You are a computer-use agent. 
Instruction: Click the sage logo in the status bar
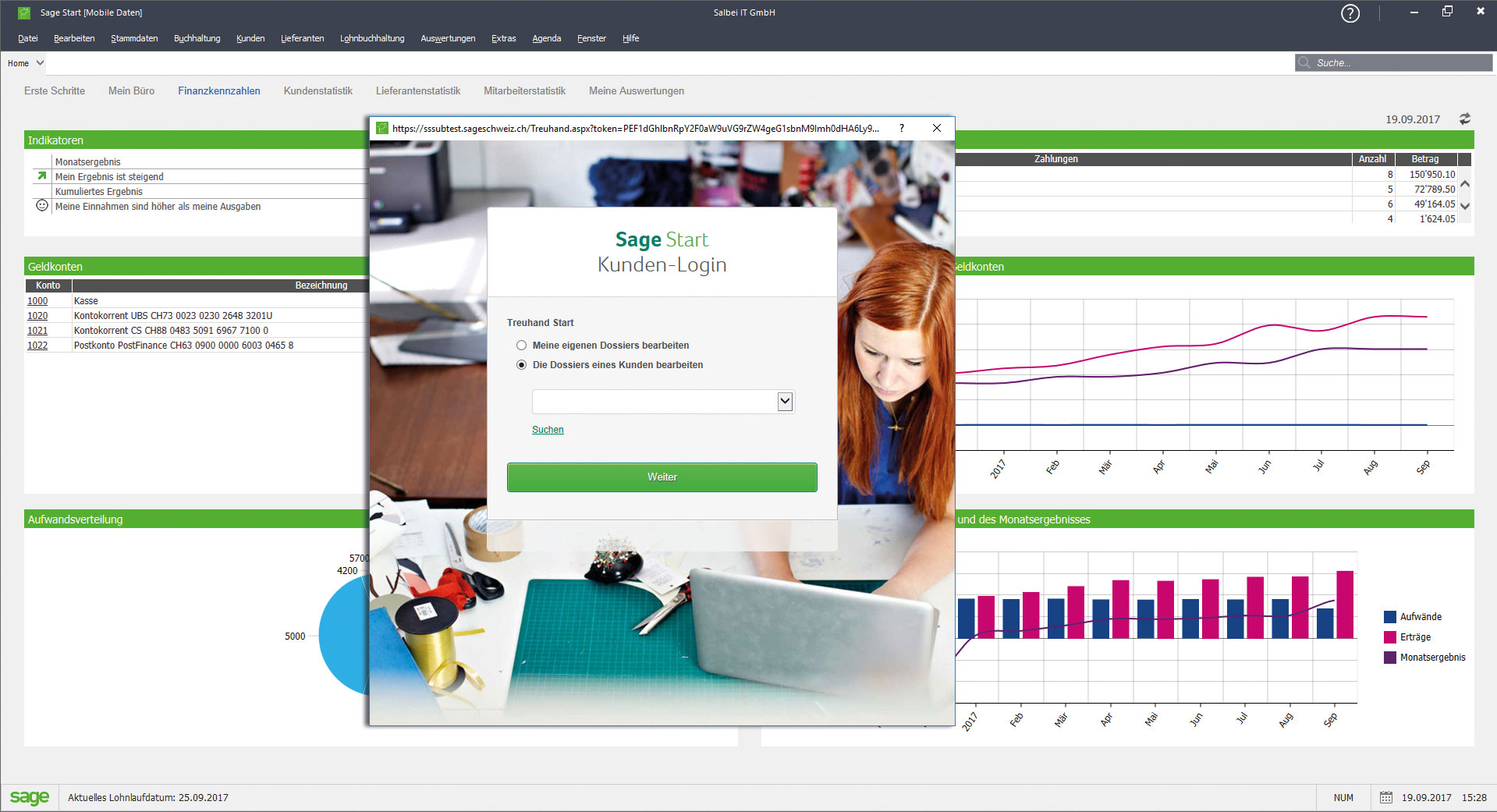pyautogui.click(x=29, y=797)
